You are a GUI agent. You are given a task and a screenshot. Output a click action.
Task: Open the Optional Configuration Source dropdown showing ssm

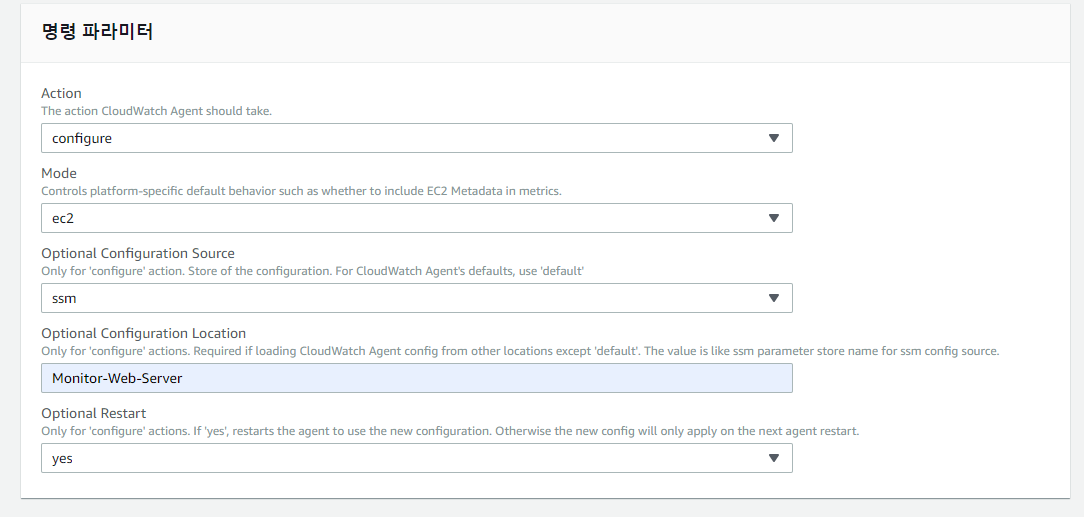click(x=416, y=299)
